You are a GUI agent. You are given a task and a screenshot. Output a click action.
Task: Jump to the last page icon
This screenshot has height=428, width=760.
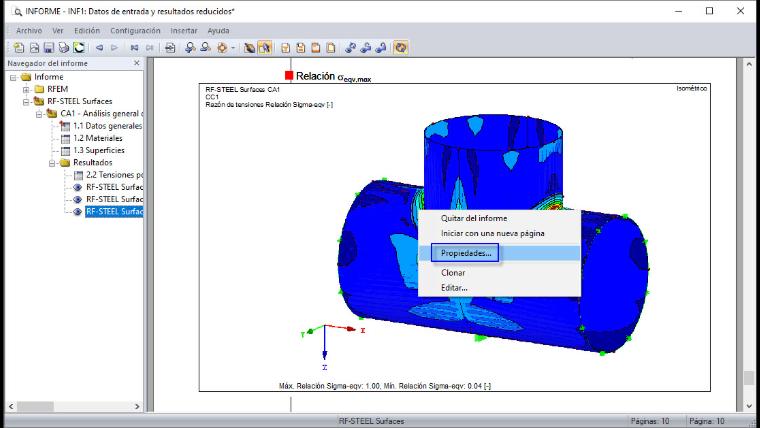pos(150,48)
